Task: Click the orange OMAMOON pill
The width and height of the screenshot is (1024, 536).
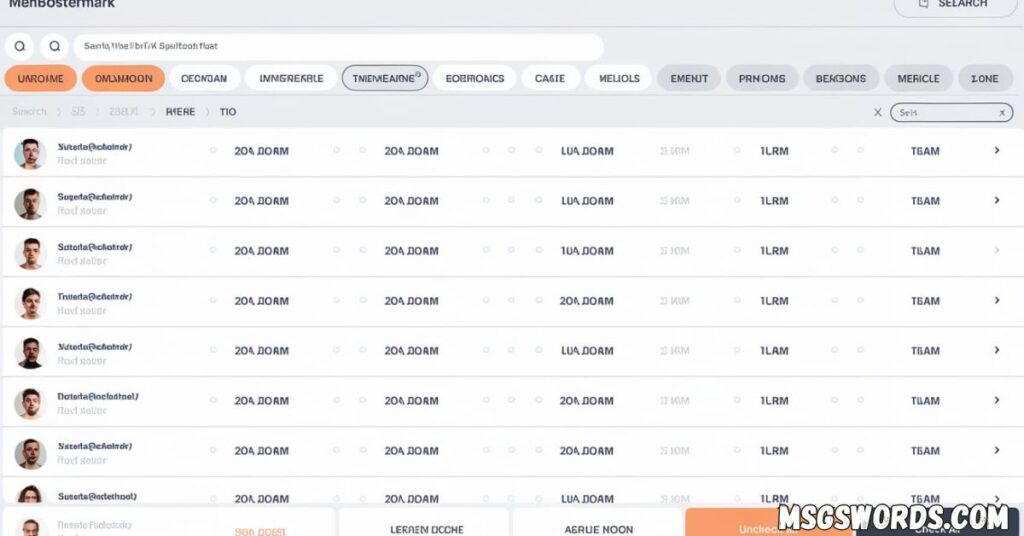Action: point(123,78)
